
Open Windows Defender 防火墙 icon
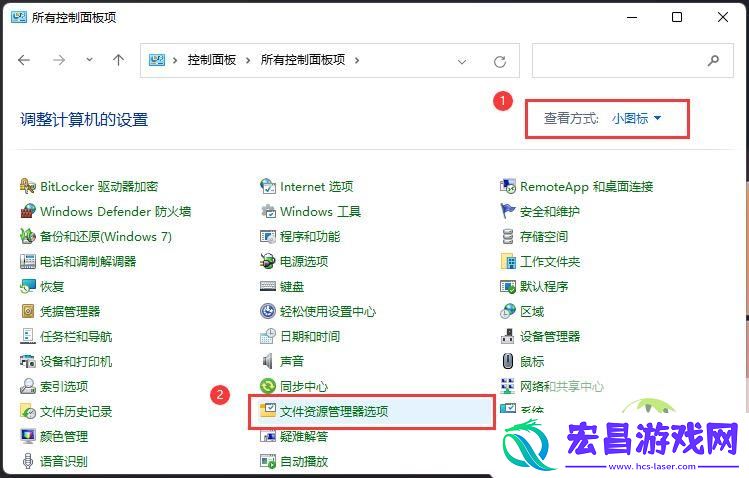click(x=28, y=211)
